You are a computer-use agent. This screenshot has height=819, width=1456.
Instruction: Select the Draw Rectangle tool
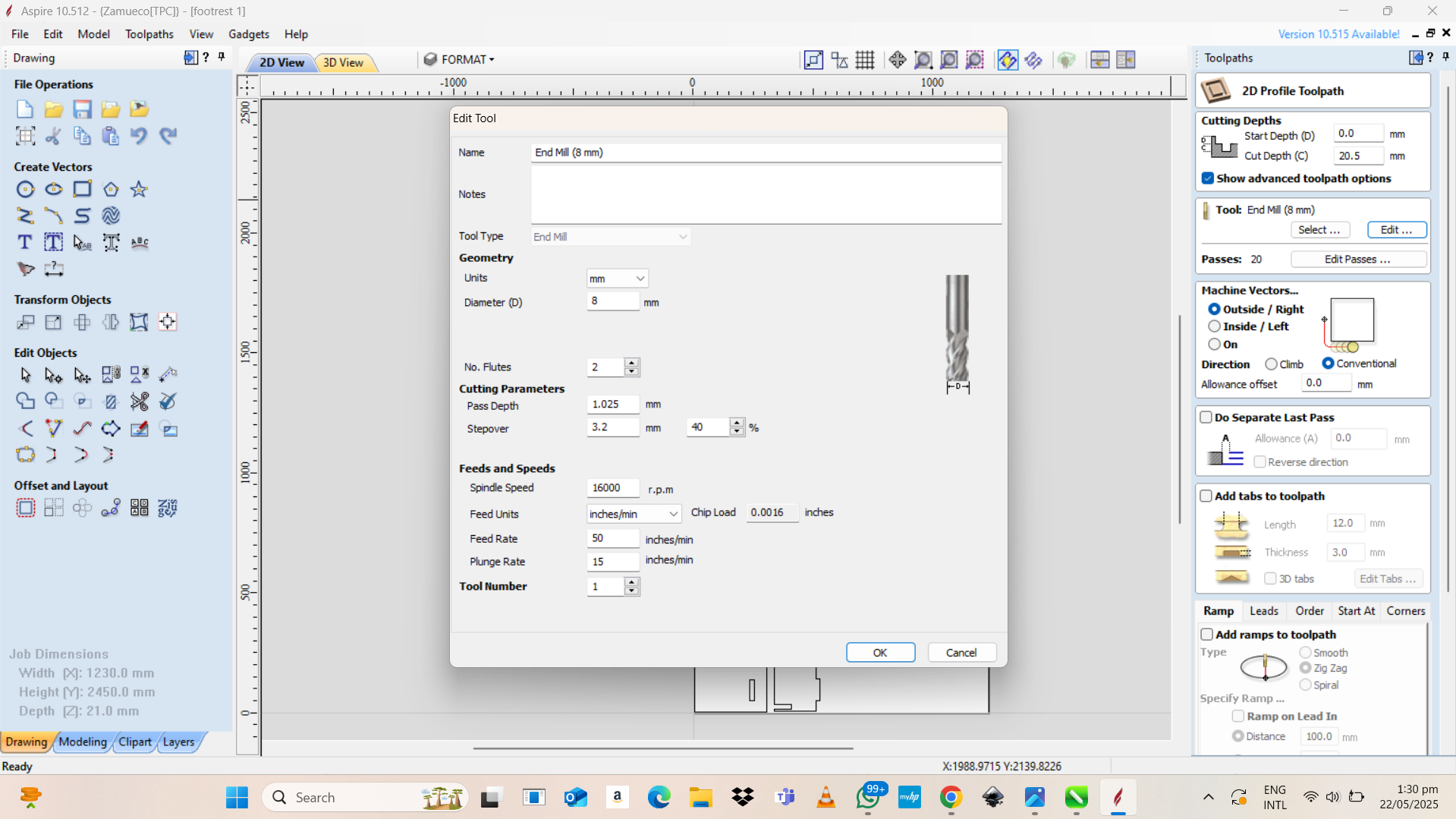point(82,189)
